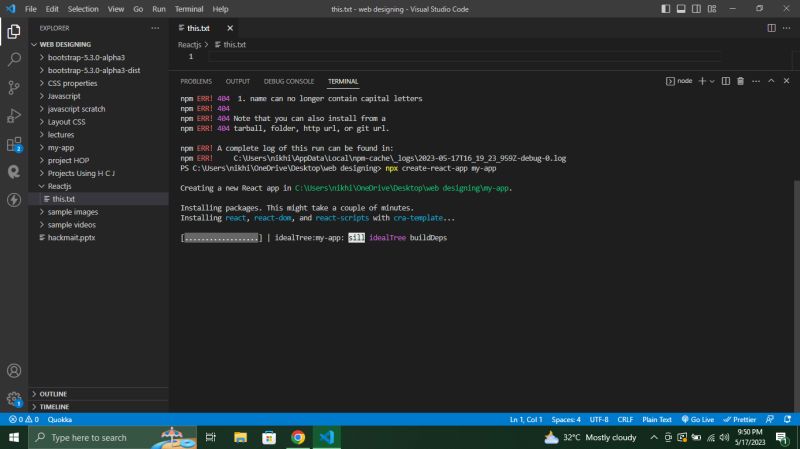Open the Go menu

click(x=138, y=9)
